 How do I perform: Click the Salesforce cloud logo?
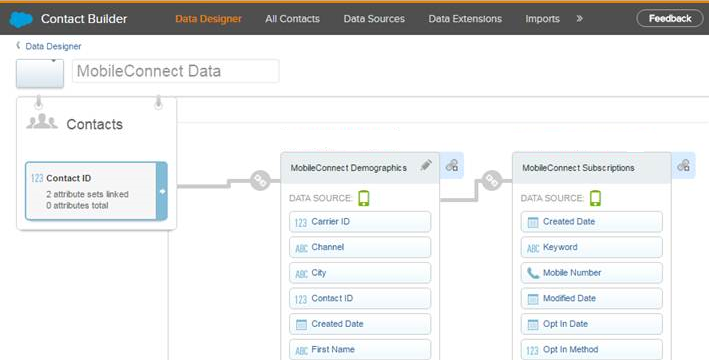21,19
